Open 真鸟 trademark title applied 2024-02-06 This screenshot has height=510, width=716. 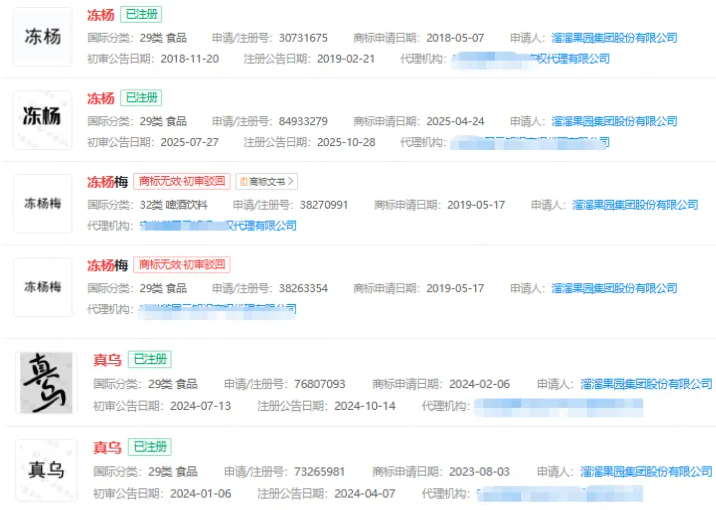(x=107, y=360)
